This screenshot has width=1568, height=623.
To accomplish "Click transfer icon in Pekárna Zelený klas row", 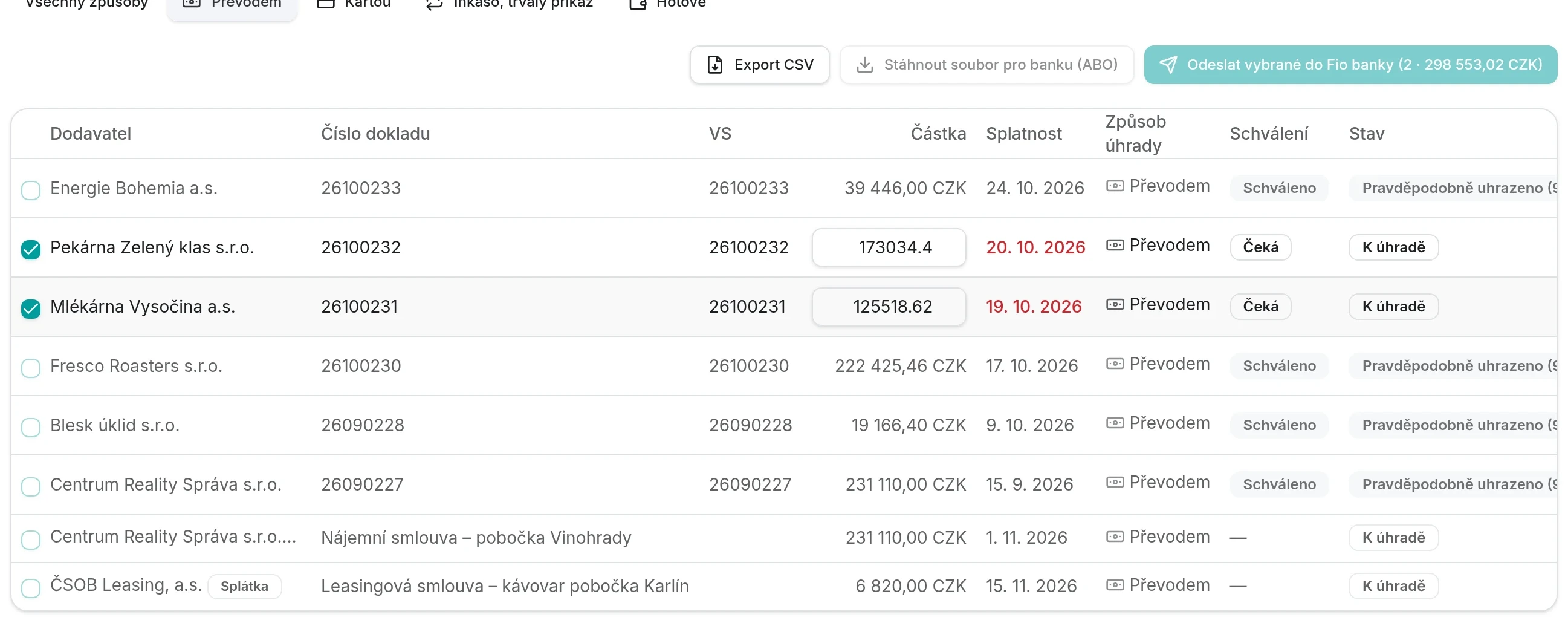I will click(x=1115, y=245).
